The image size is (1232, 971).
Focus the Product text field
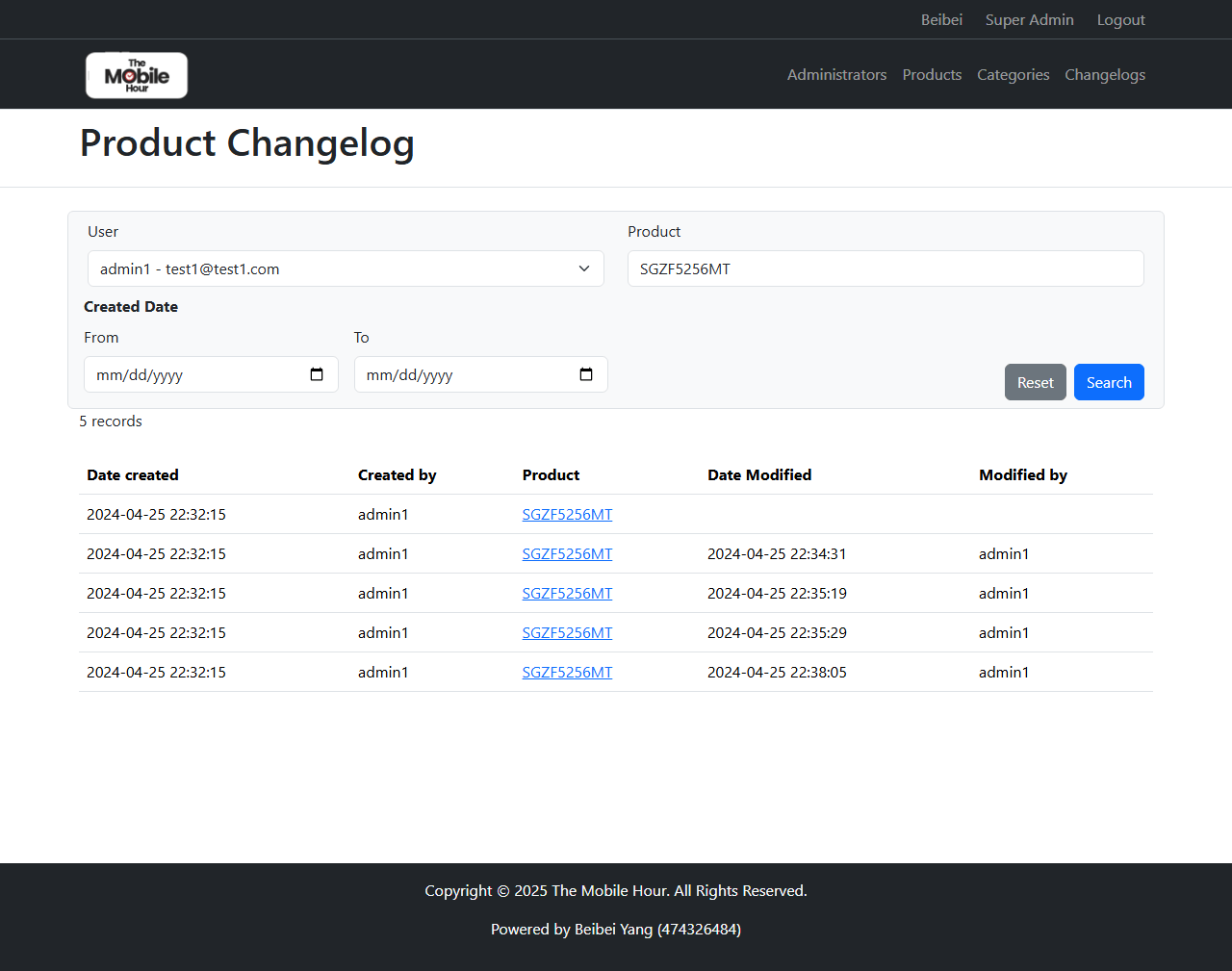pos(885,268)
